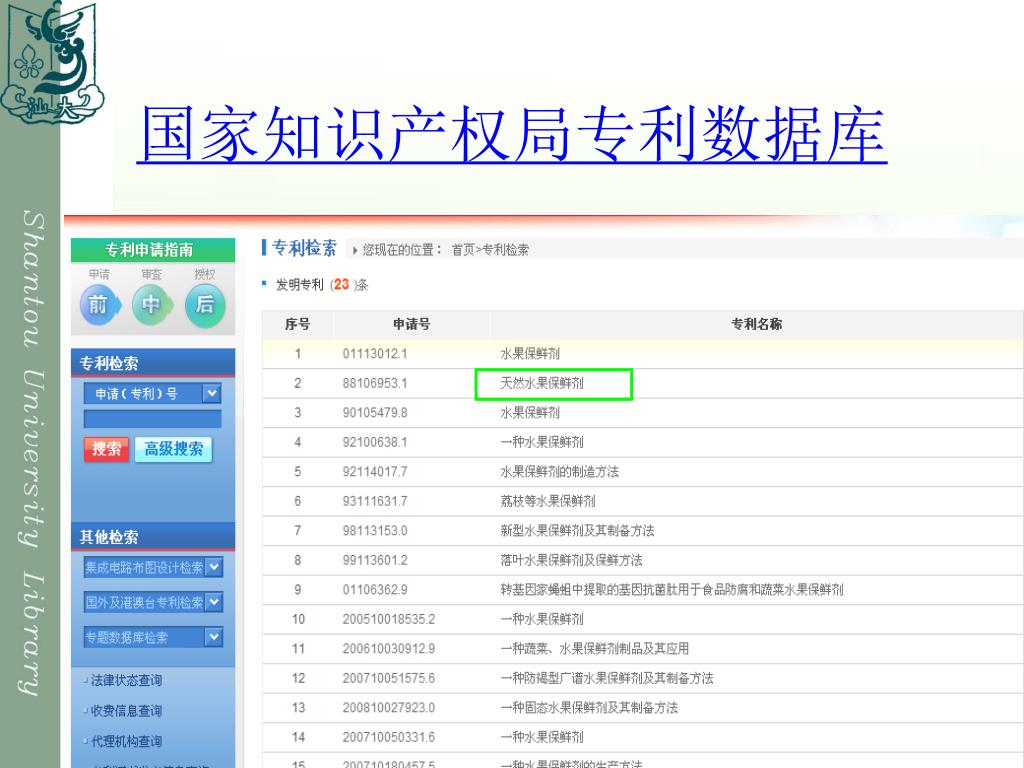This screenshot has width=1024, height=768.
Task: Click the 专利检索 sidebar section header
Action: click(x=153, y=363)
